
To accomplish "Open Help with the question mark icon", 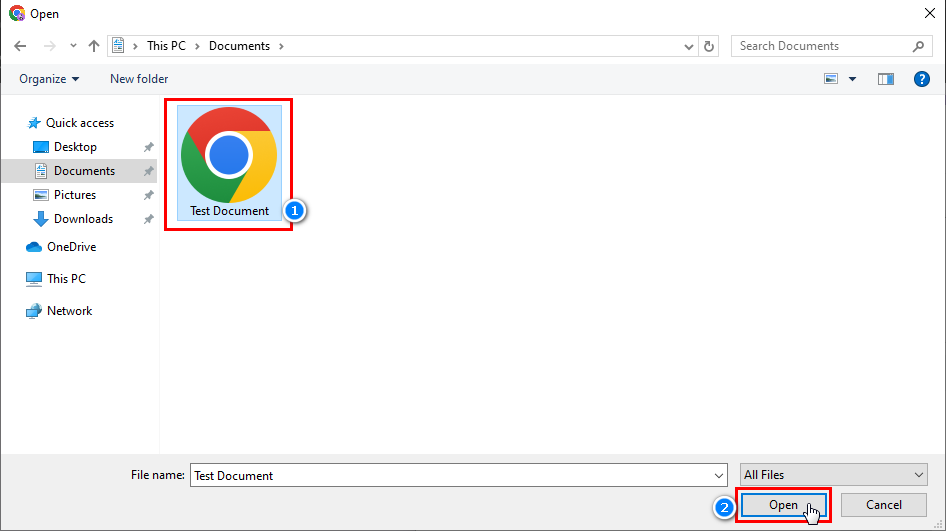I will tap(921, 79).
